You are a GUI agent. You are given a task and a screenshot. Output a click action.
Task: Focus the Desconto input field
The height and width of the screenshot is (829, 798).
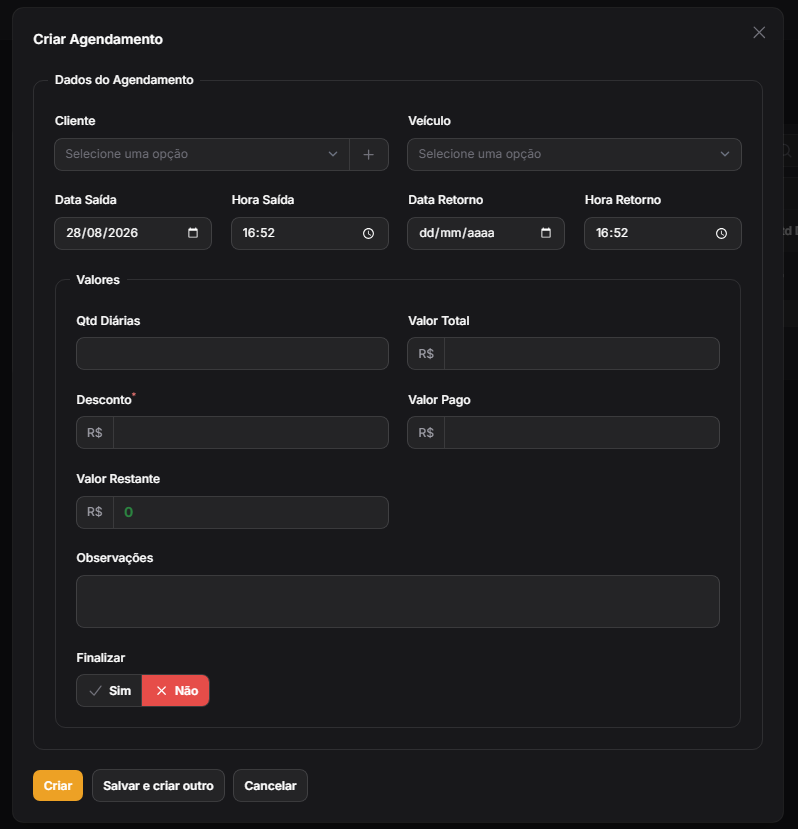point(251,432)
